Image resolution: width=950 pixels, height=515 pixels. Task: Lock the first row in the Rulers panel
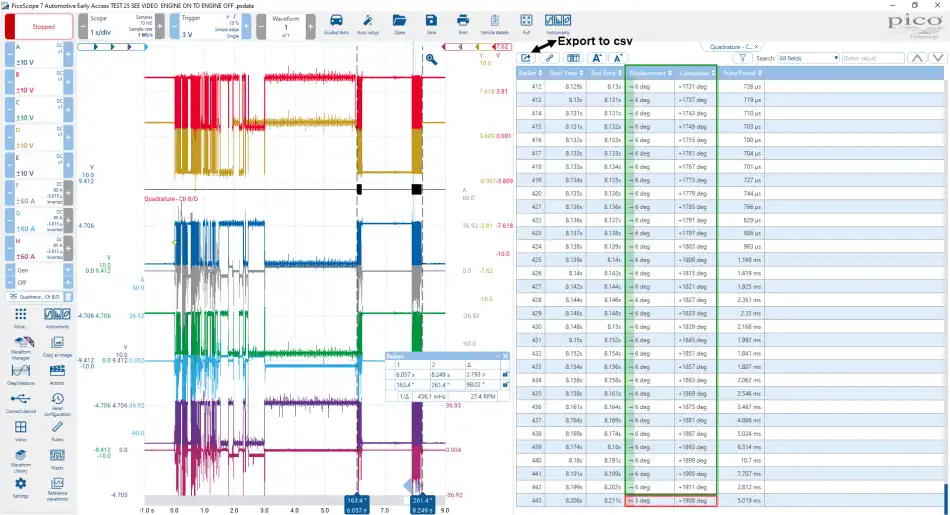click(x=505, y=374)
